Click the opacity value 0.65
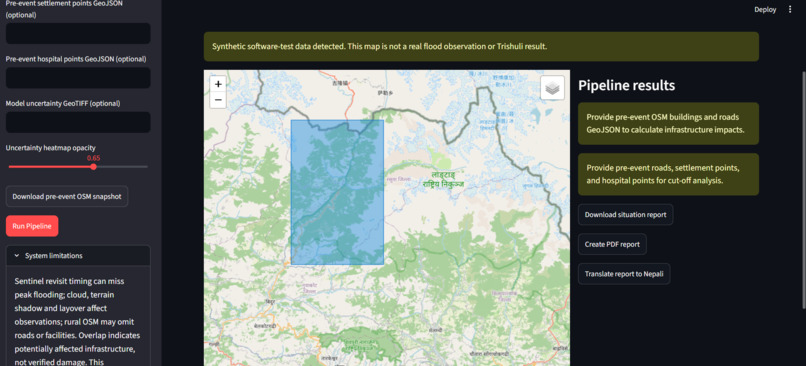The height and width of the screenshot is (366, 806). [x=94, y=158]
